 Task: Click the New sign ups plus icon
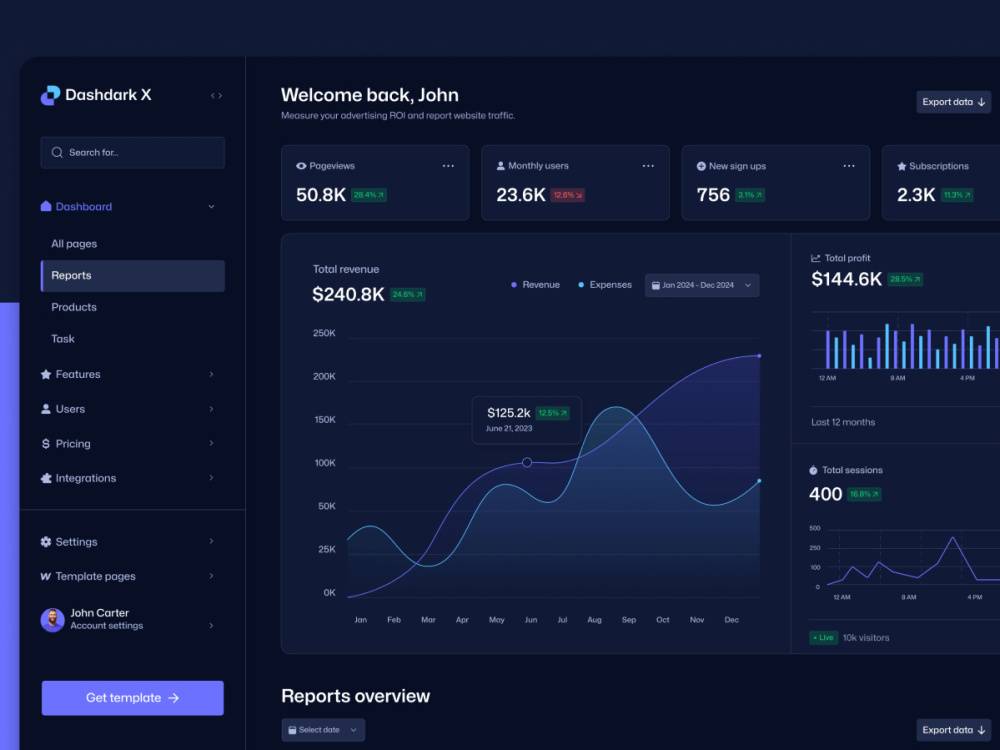click(x=701, y=166)
